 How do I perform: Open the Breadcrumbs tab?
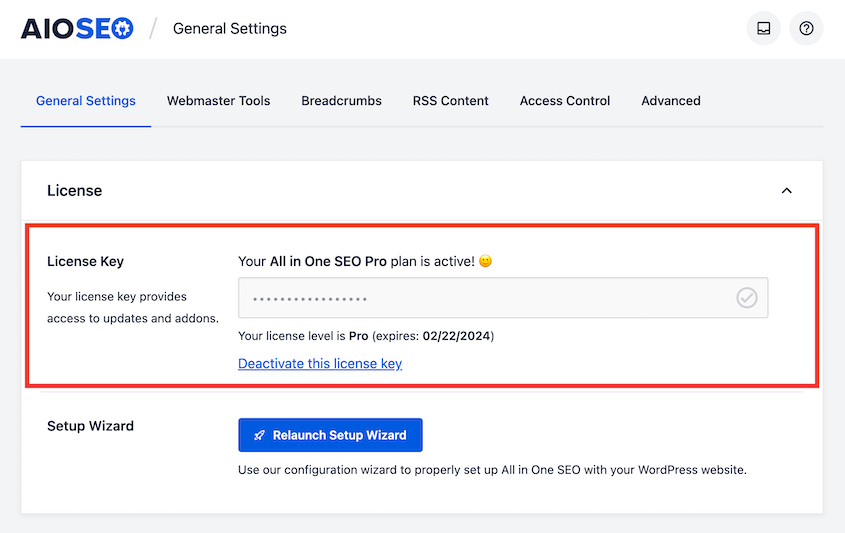click(x=341, y=101)
